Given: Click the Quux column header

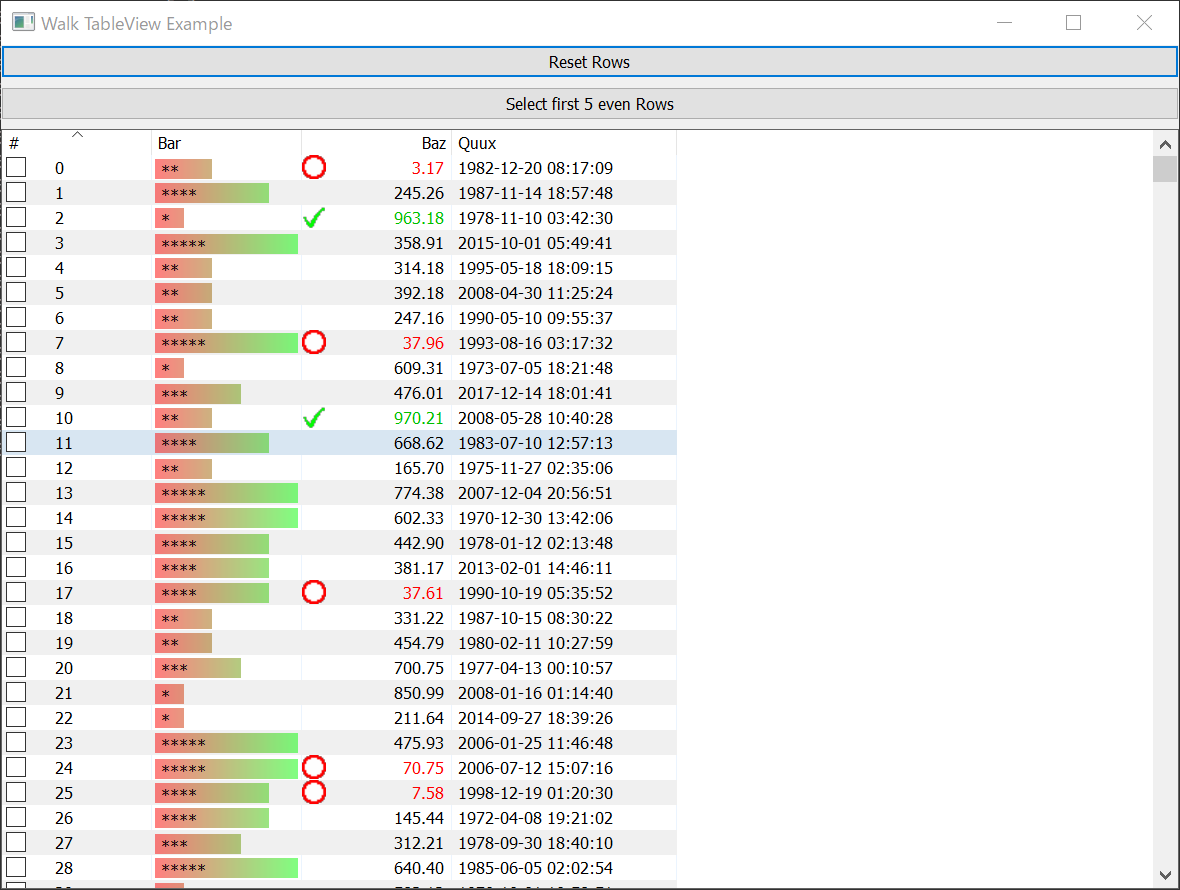Looking at the screenshot, I should 564,143.
